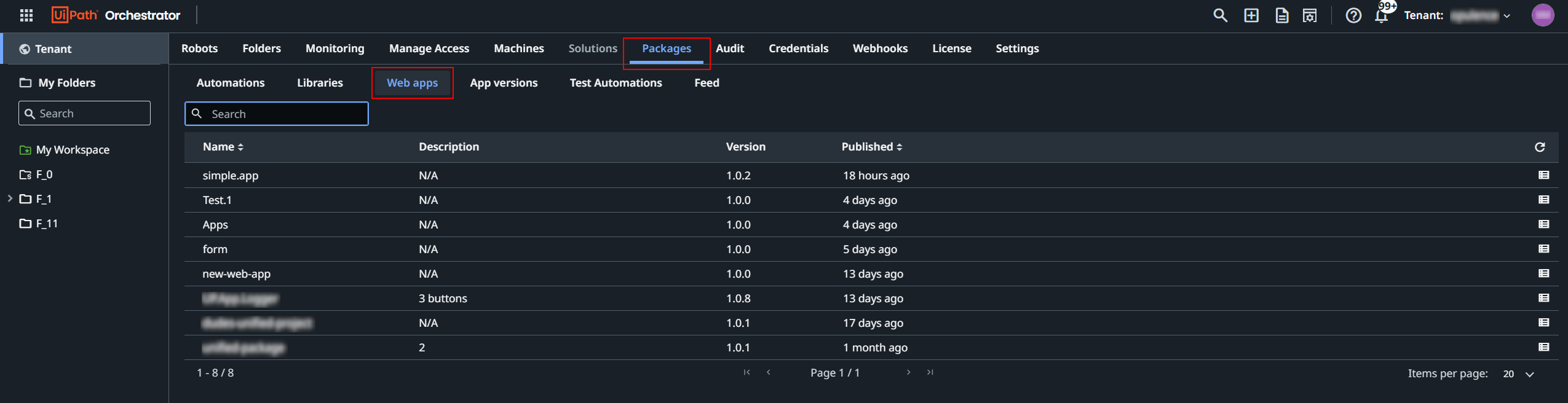This screenshot has width=1568, height=403.
Task: Focus the folder search field in sidebar
Action: pos(85,113)
